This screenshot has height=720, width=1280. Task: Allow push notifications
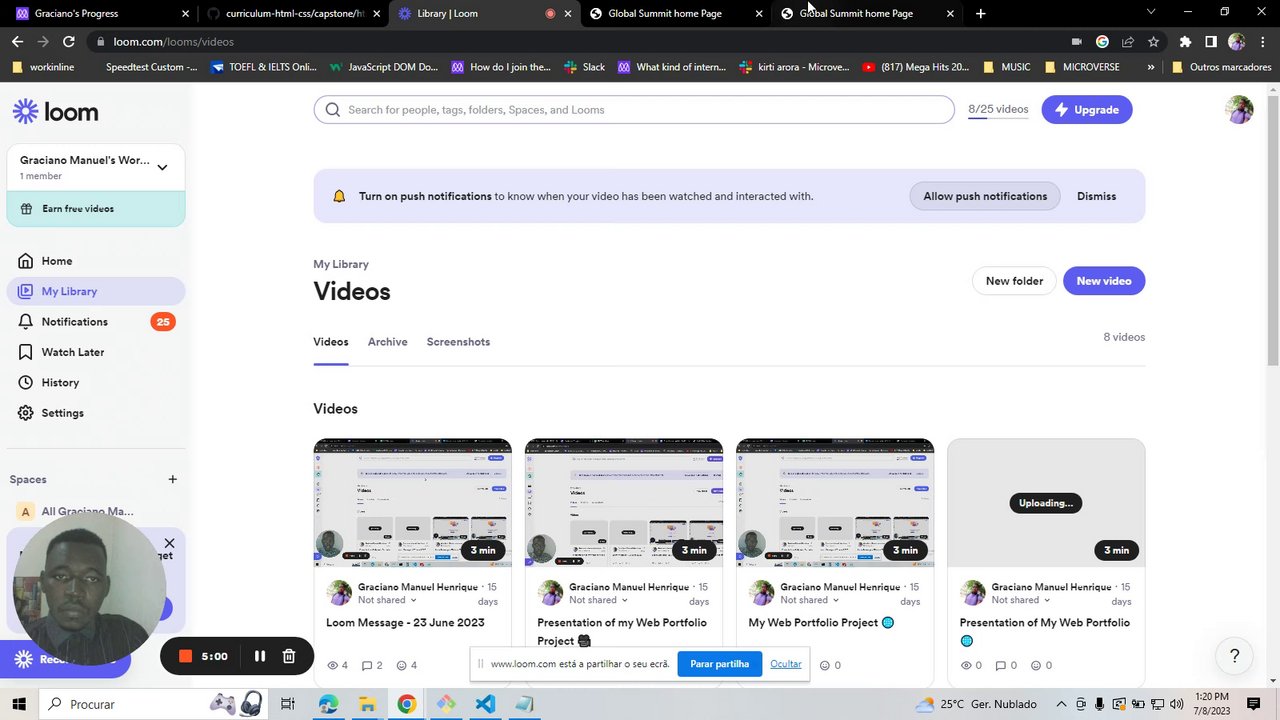tap(985, 196)
